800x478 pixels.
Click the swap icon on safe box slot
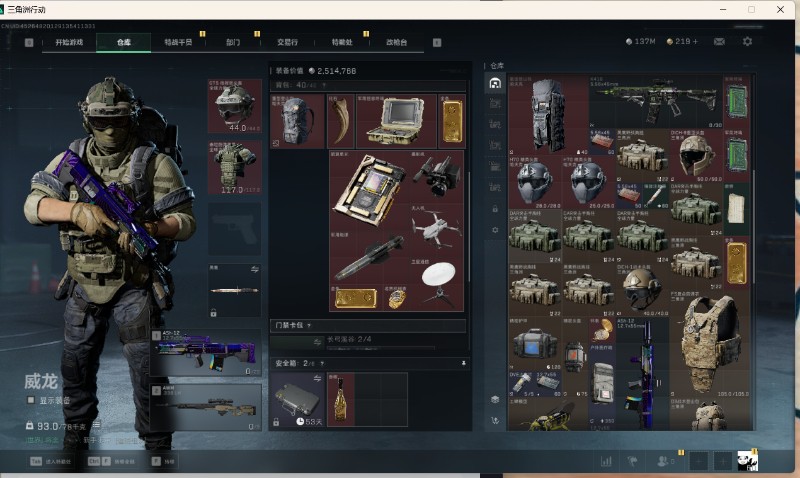click(317, 378)
